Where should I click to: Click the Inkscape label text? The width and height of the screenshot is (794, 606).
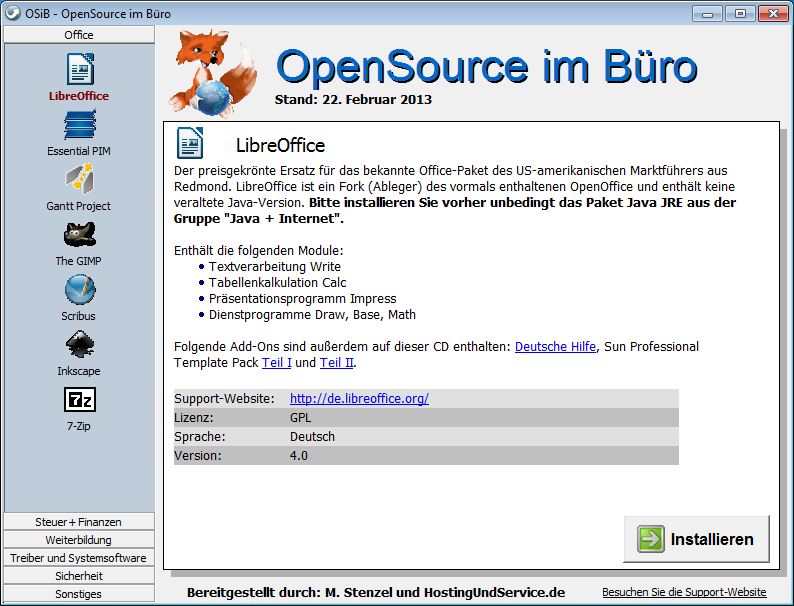(x=78, y=371)
